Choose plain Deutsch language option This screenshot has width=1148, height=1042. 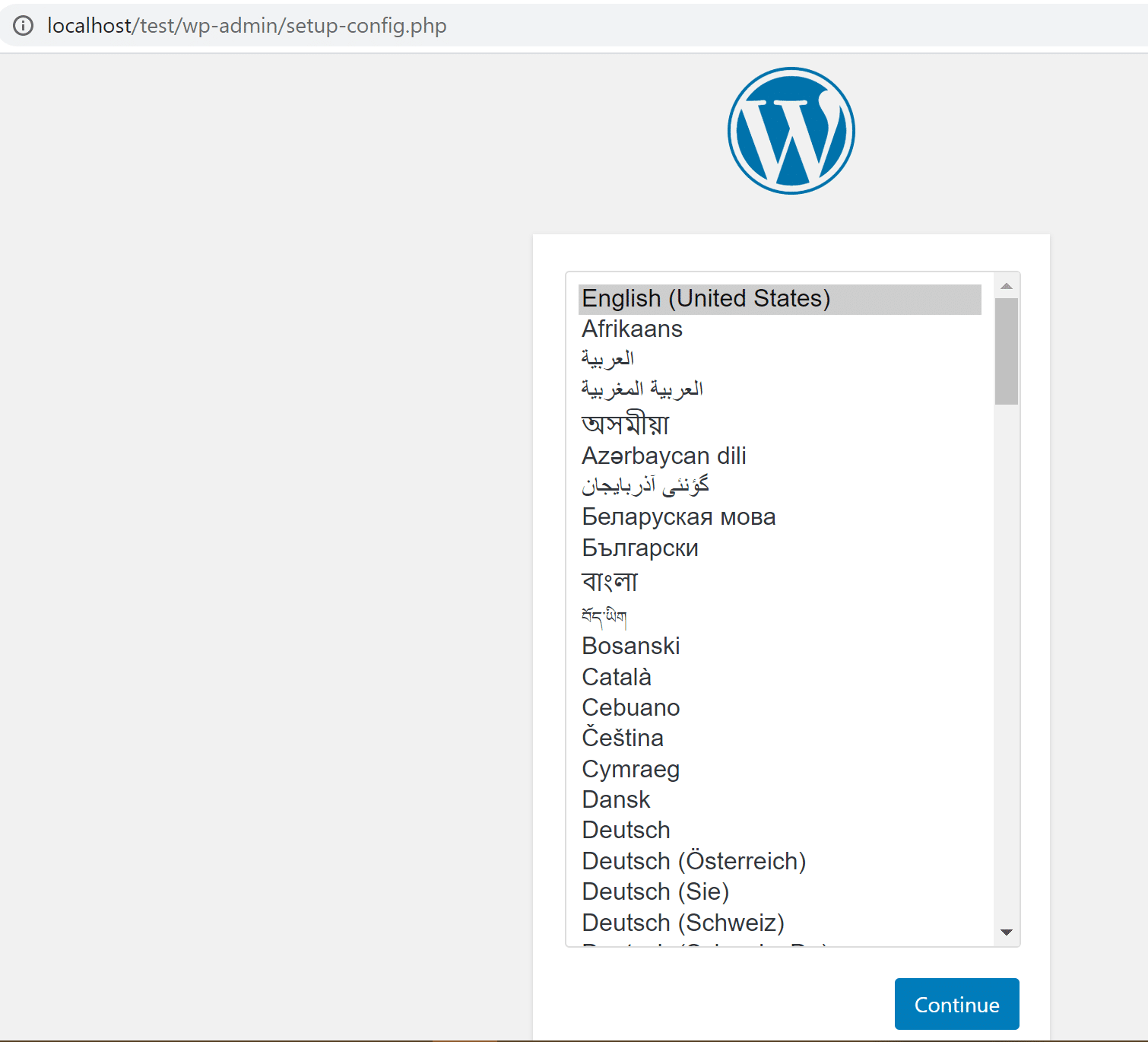(x=780, y=830)
